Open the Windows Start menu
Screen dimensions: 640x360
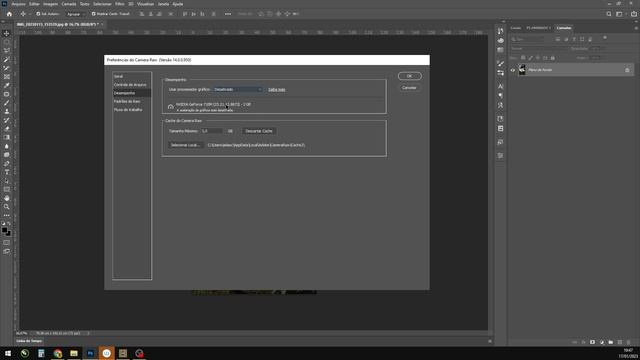coord(8,353)
